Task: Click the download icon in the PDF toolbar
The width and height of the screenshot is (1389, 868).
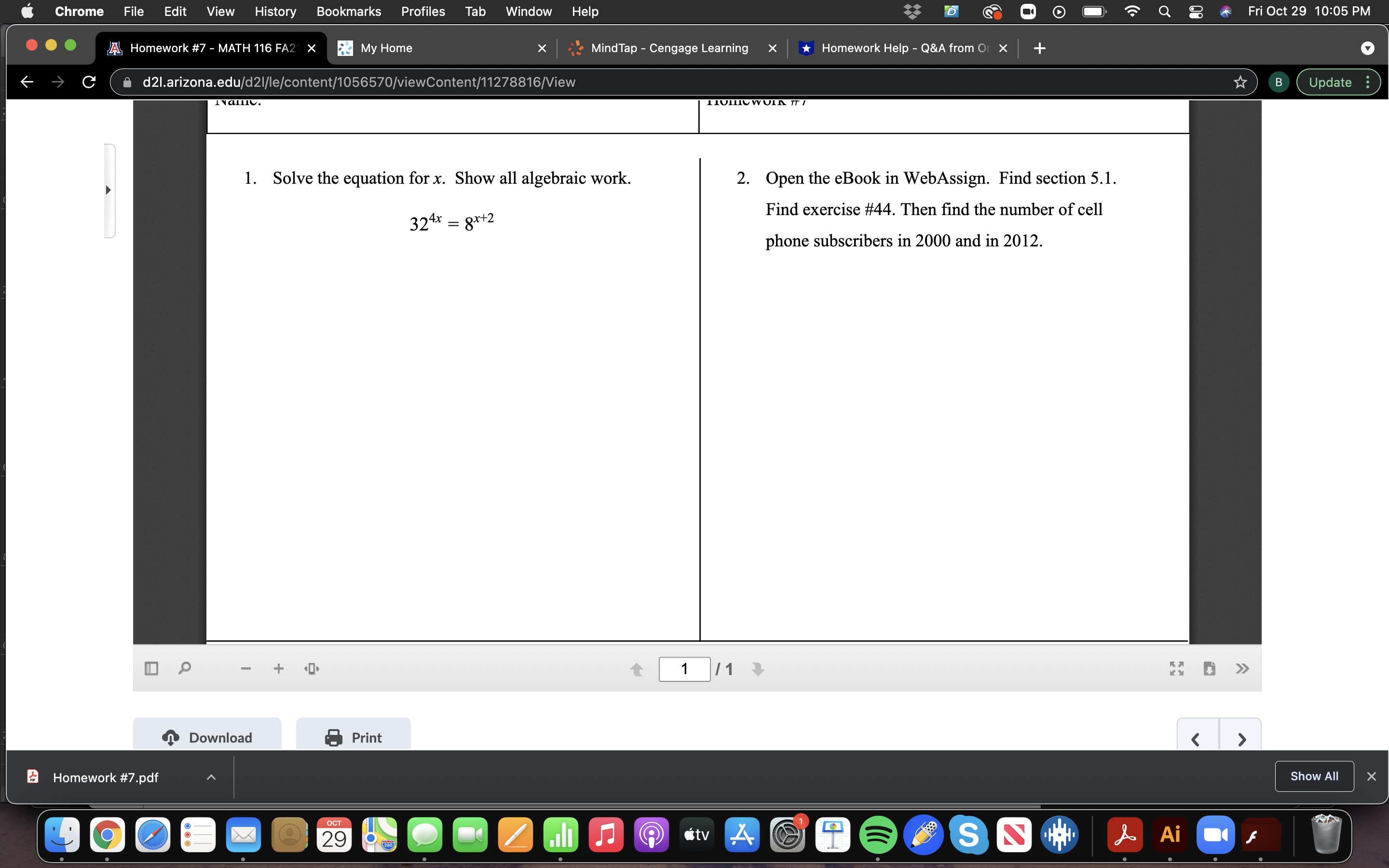Action: tap(1210, 668)
